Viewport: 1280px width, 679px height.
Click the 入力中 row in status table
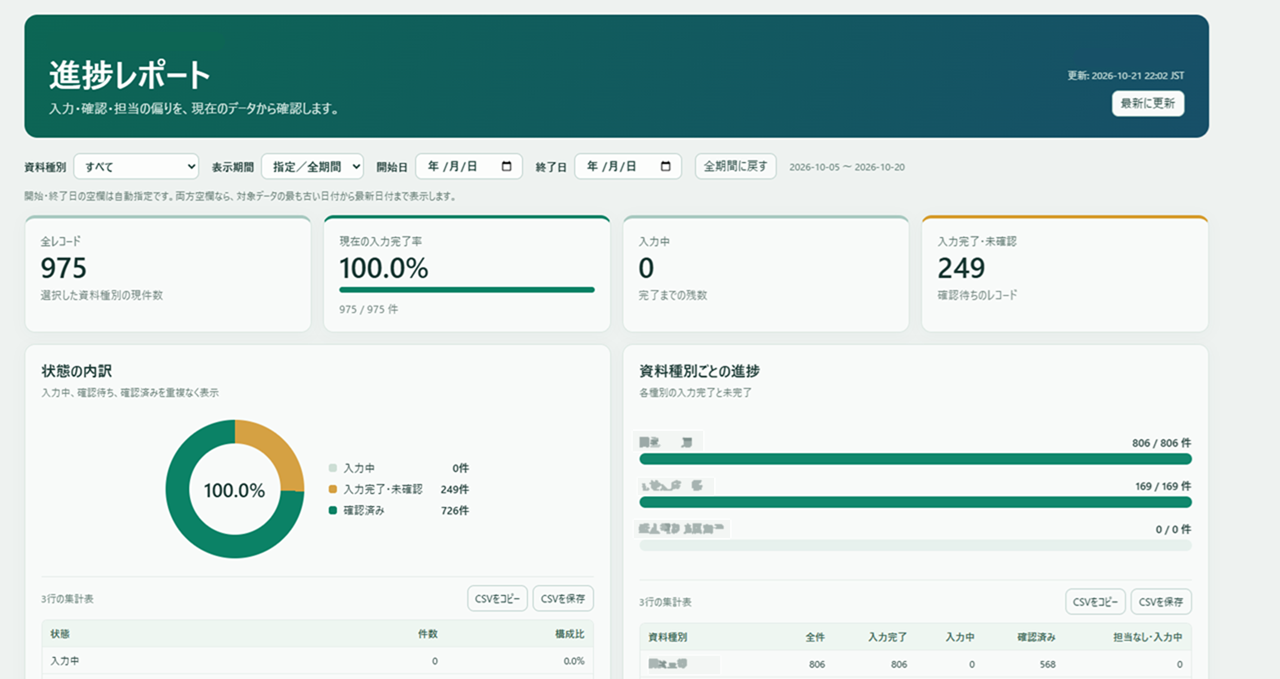pos(318,661)
